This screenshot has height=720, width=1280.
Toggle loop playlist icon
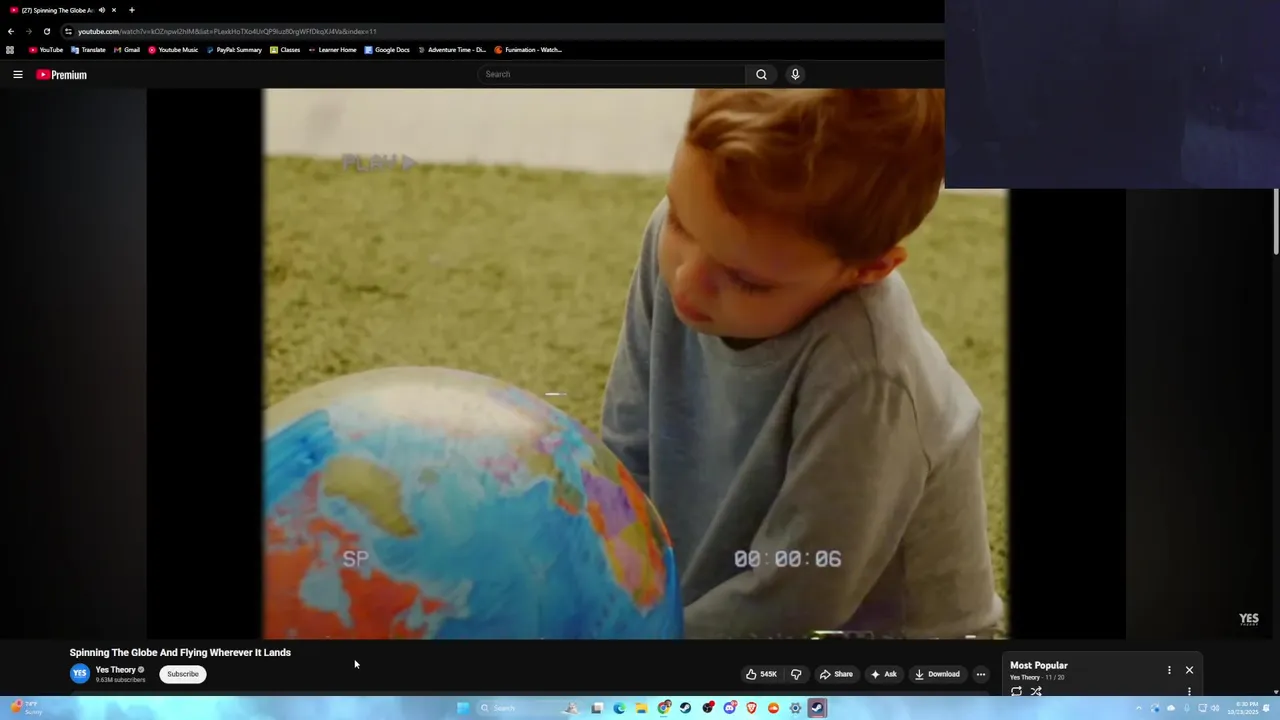click(x=1016, y=691)
